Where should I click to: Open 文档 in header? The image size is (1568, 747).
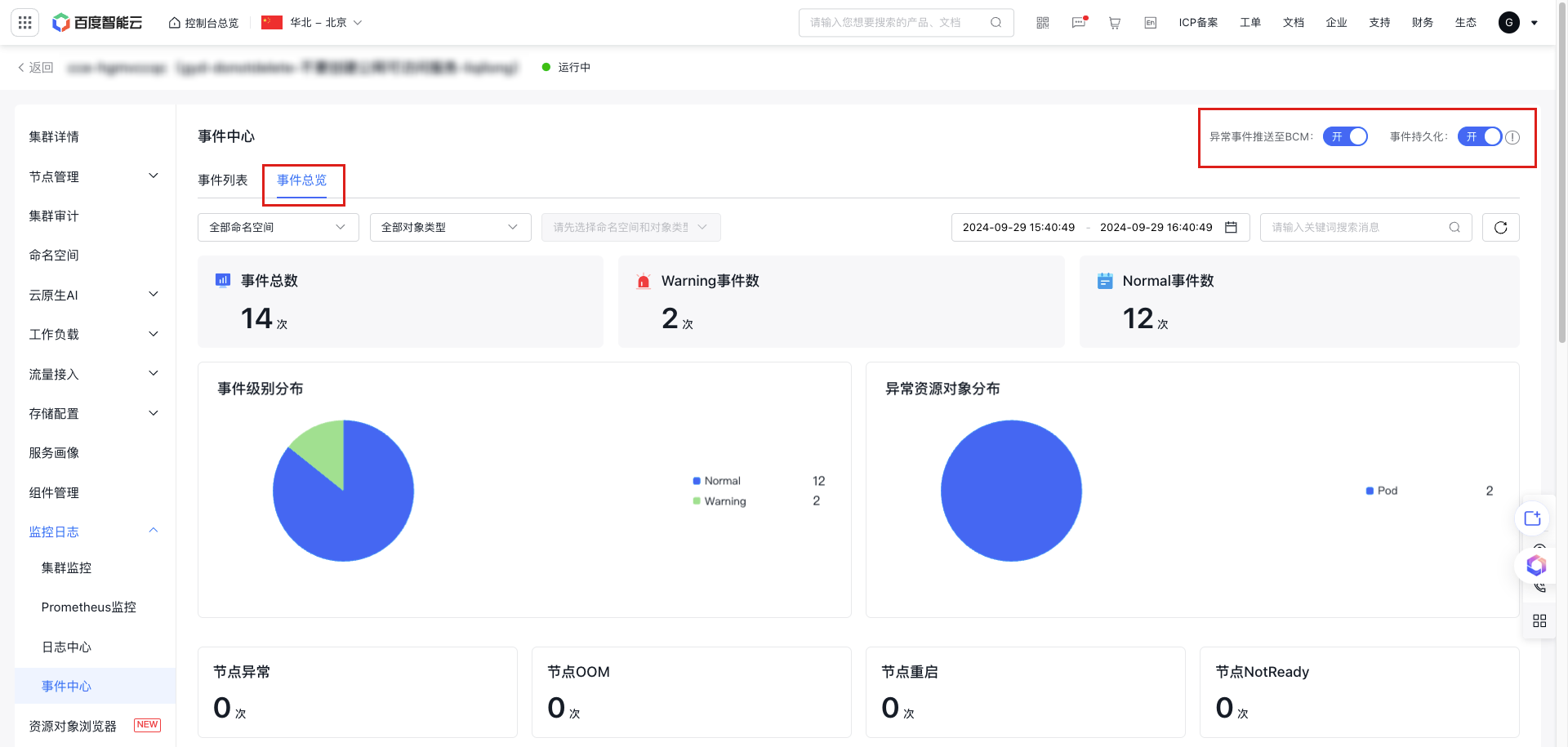(x=1294, y=23)
